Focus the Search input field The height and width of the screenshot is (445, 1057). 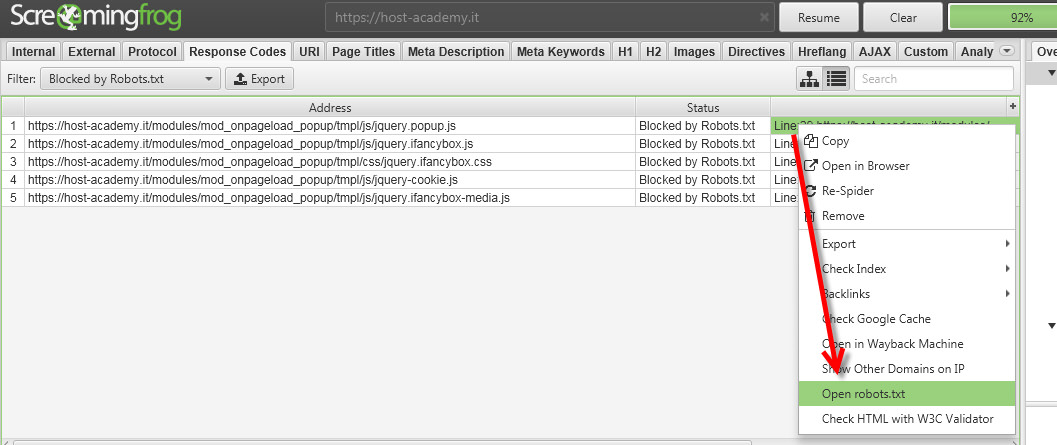coord(934,79)
